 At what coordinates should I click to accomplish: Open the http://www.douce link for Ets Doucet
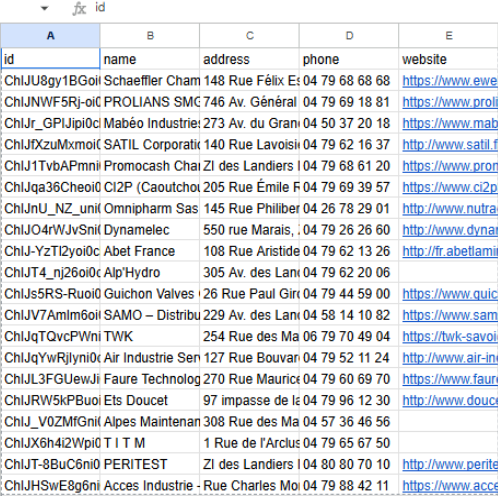pos(450,401)
